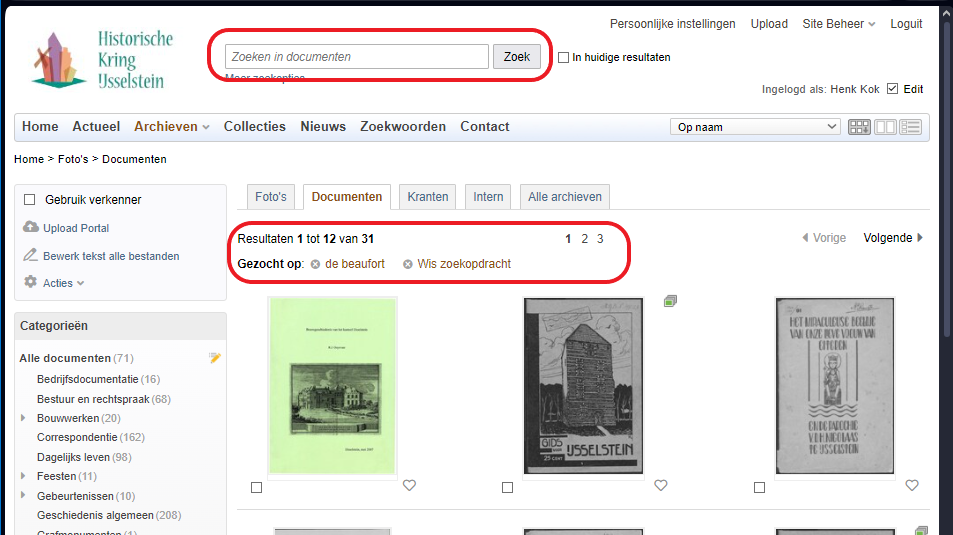Enable 'Gebruik verkenner' checkbox
The height and width of the screenshot is (535, 953).
pyautogui.click(x=29, y=199)
